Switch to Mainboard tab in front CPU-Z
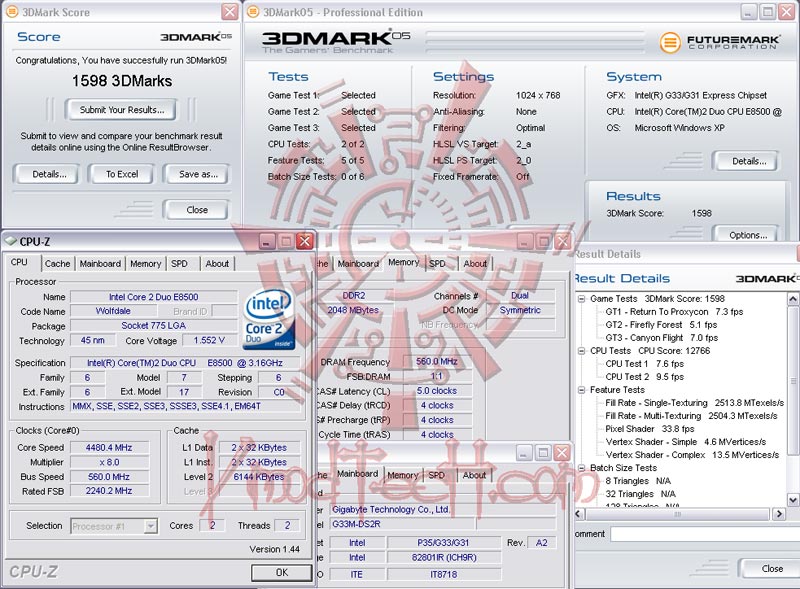Image resolution: width=800 pixels, height=589 pixels. pos(100,263)
